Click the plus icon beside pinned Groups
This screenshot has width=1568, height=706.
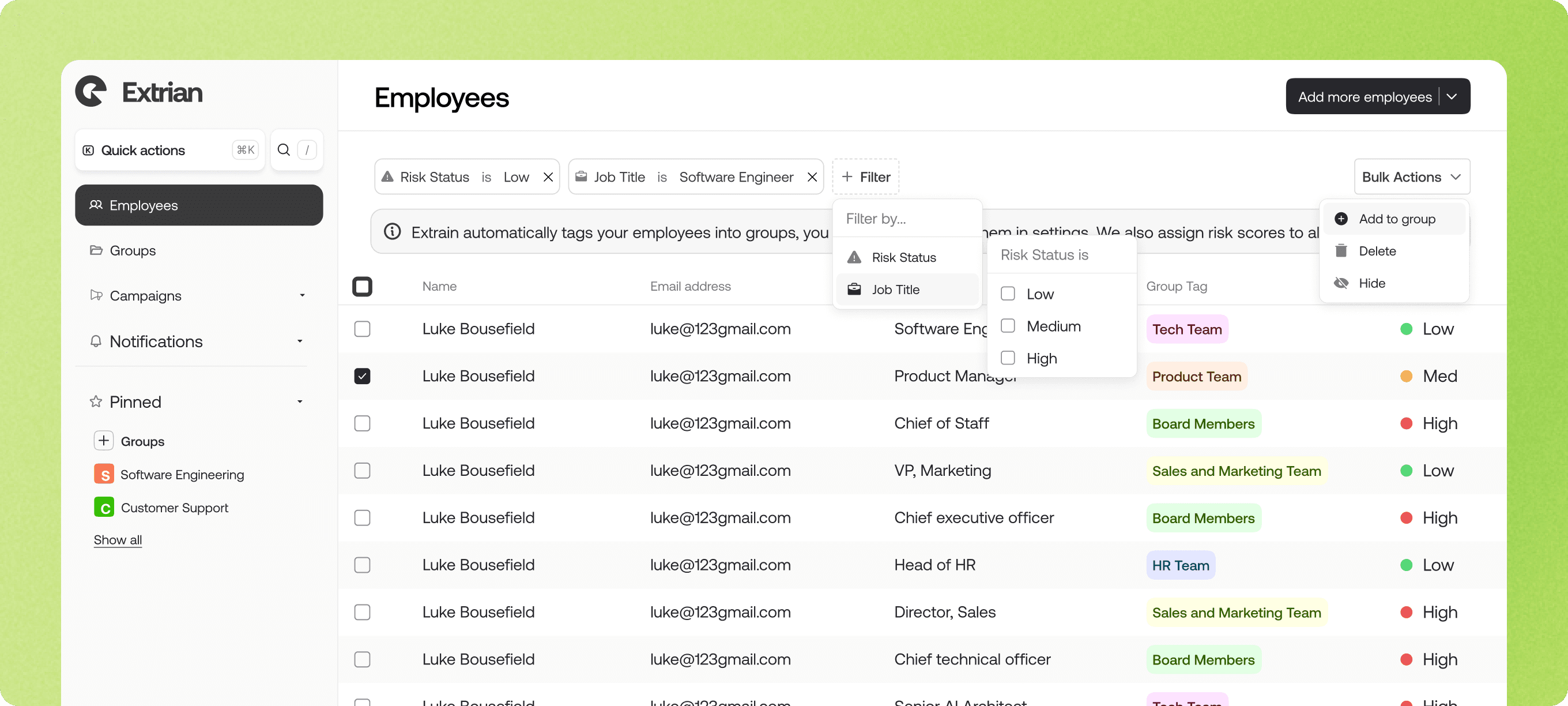(x=104, y=441)
